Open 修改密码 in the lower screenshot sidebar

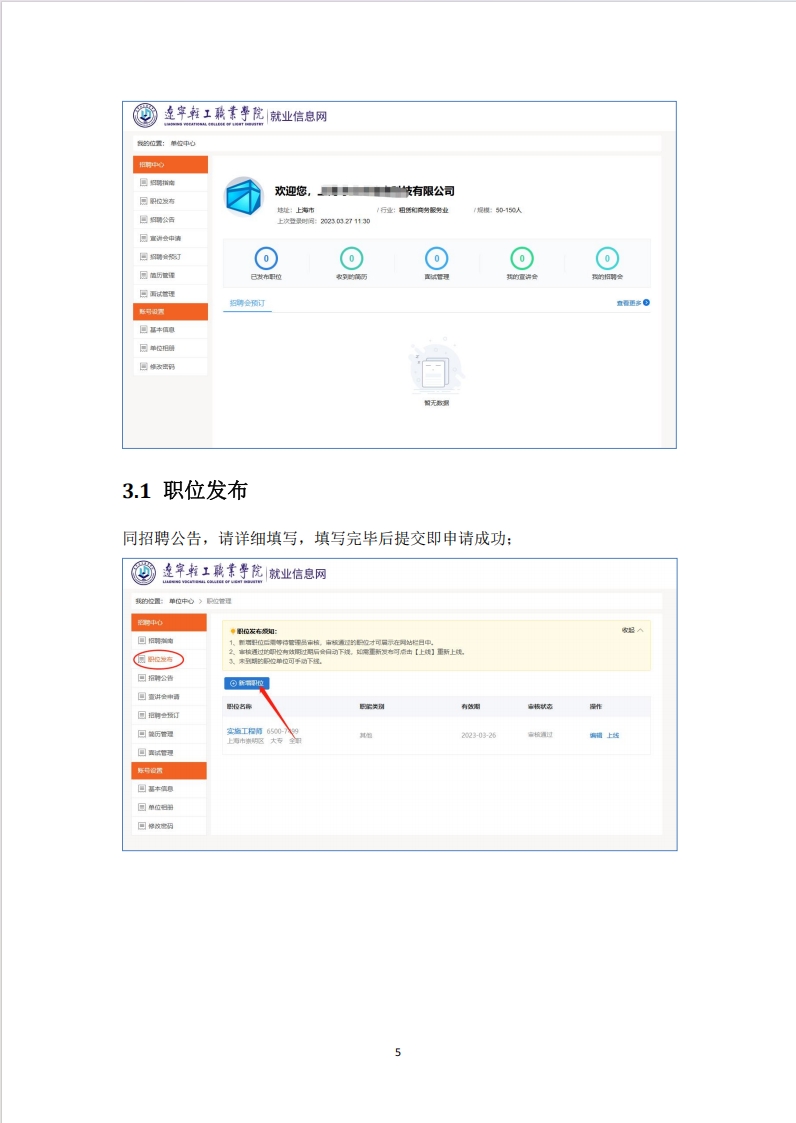[161, 826]
